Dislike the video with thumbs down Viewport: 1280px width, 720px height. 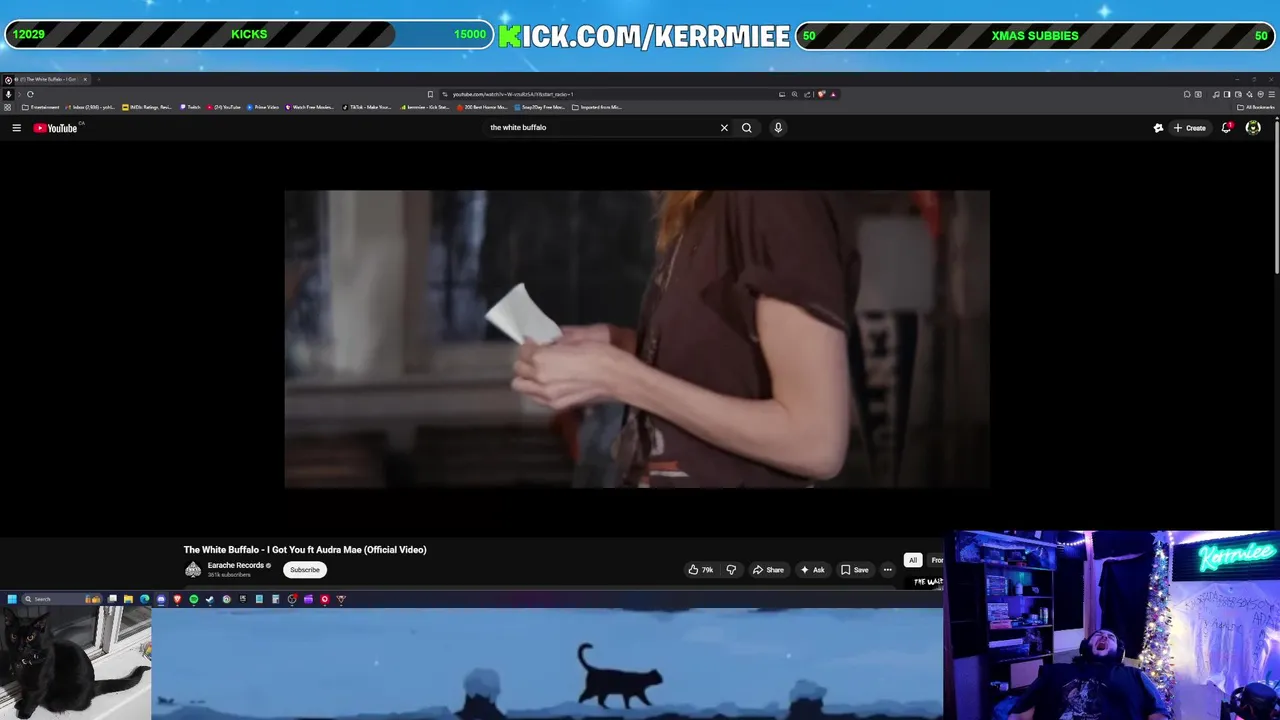pyautogui.click(x=731, y=570)
